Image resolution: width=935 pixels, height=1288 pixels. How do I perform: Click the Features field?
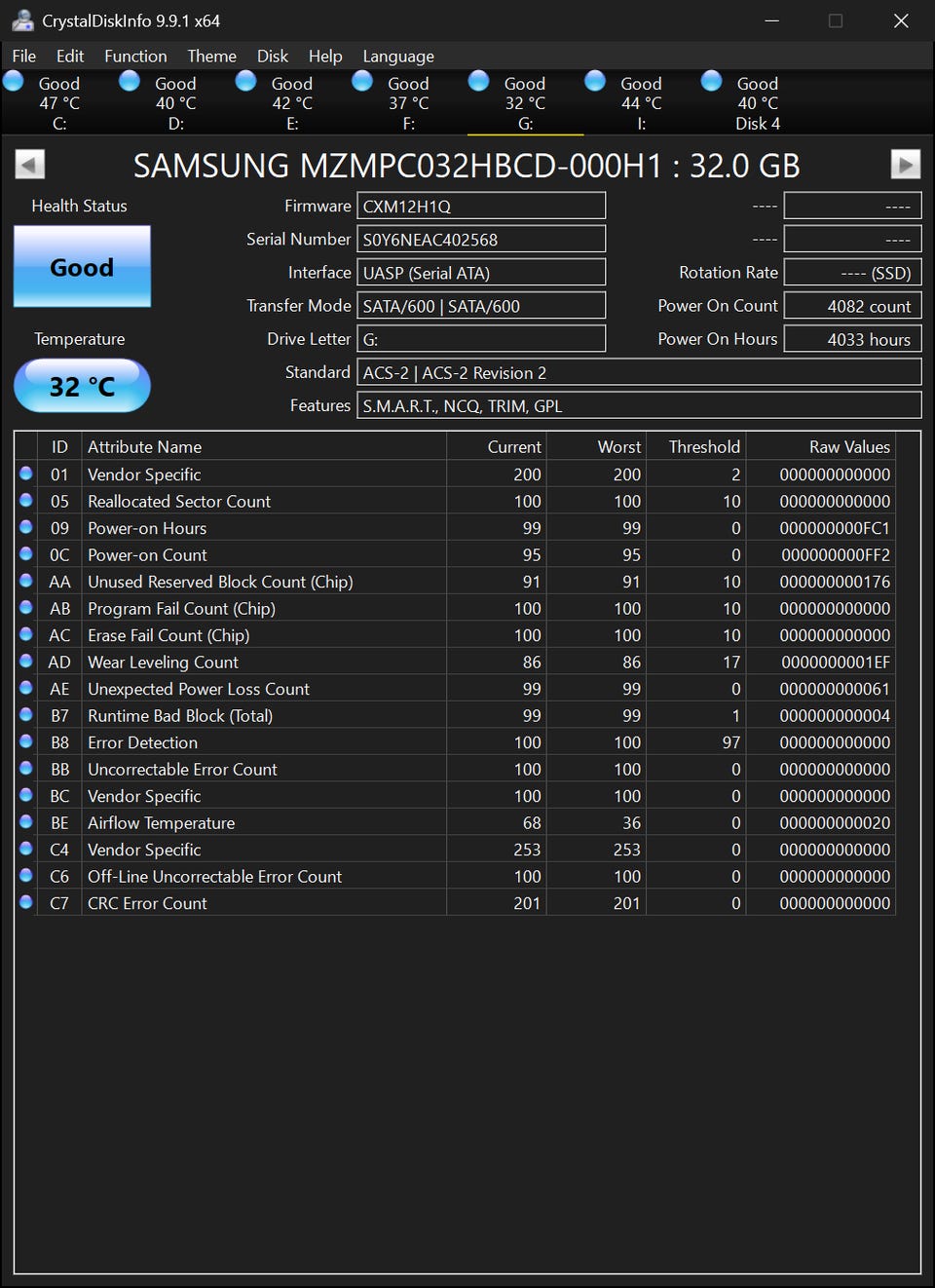click(x=639, y=405)
